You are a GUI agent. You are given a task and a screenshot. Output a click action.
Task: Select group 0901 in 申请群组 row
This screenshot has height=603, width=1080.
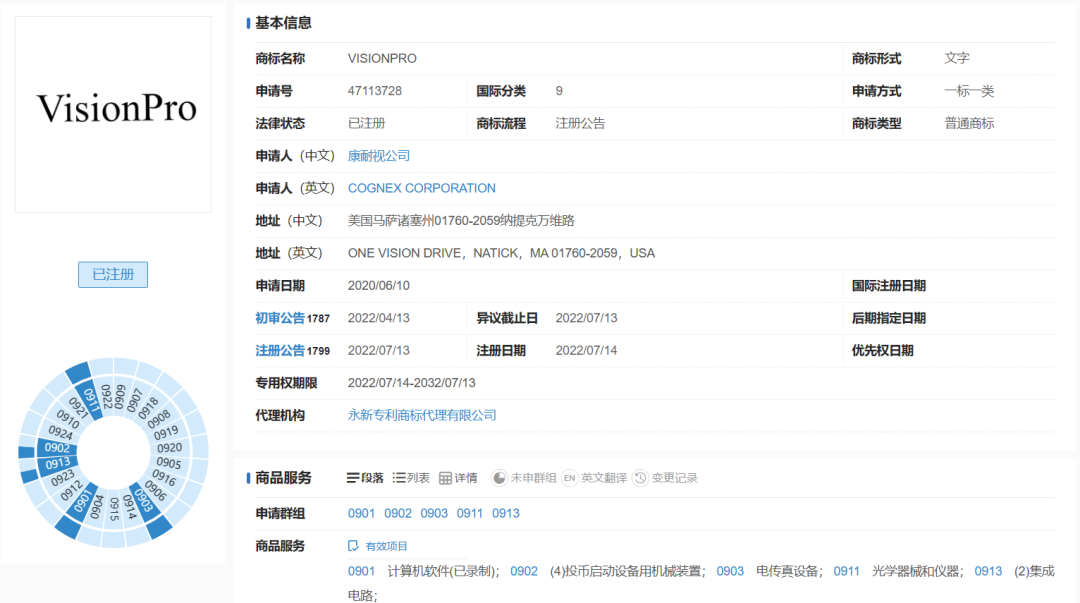(x=361, y=513)
